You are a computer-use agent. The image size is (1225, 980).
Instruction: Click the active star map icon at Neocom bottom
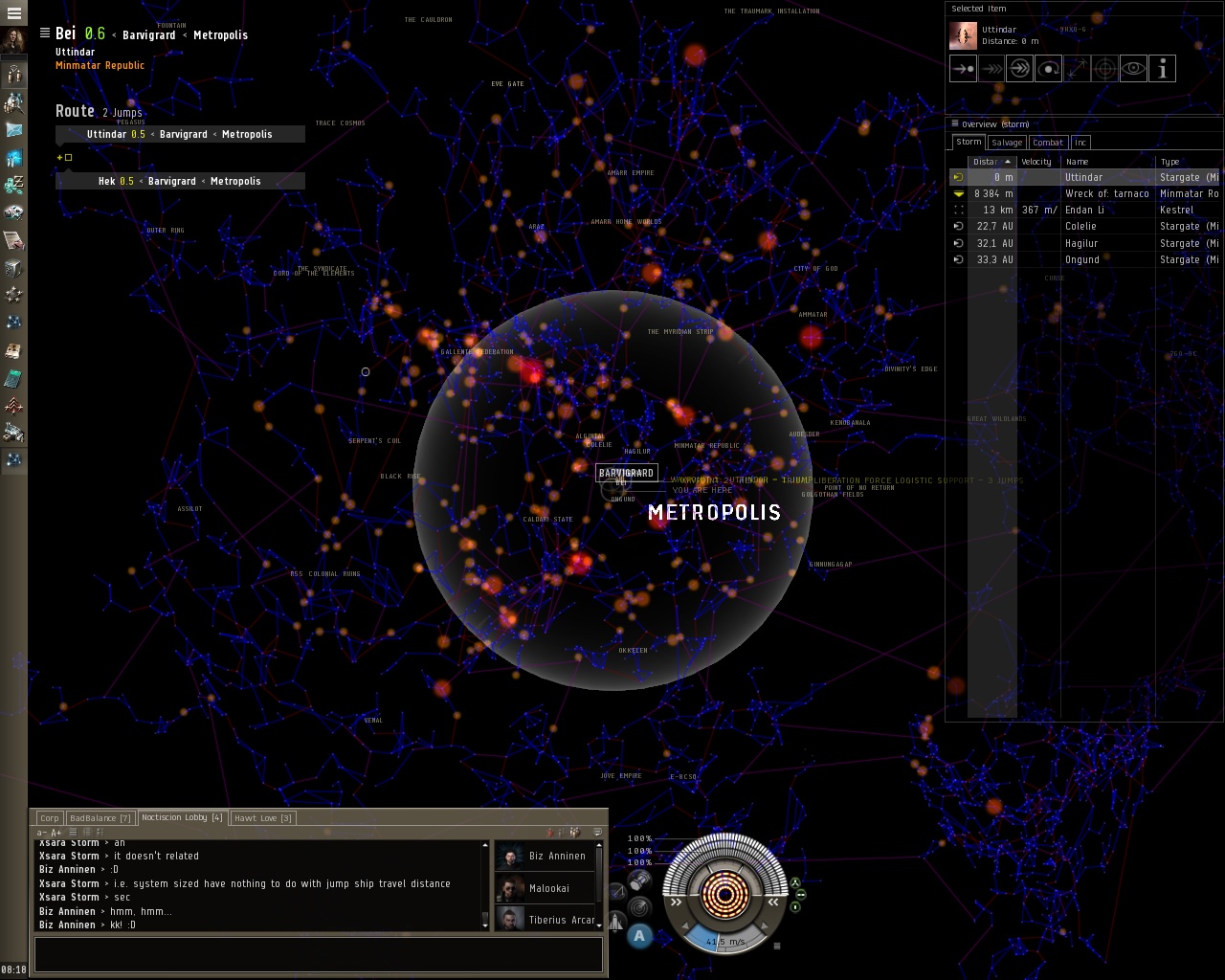click(13, 460)
